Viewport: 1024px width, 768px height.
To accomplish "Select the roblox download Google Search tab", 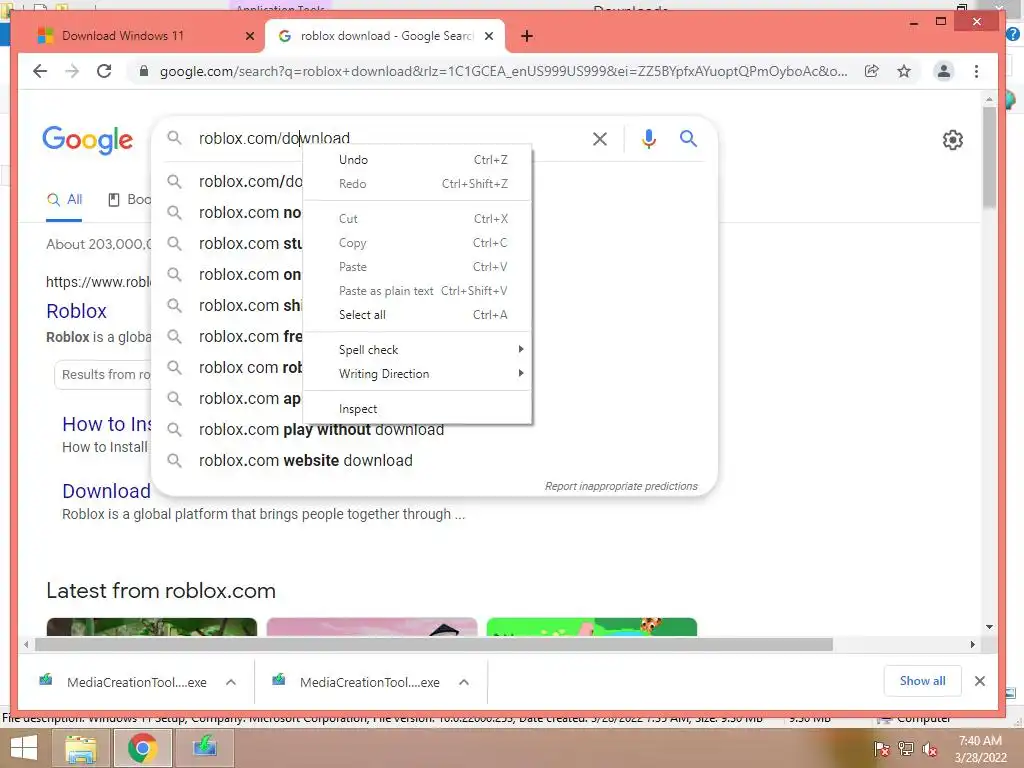I will 385,36.
